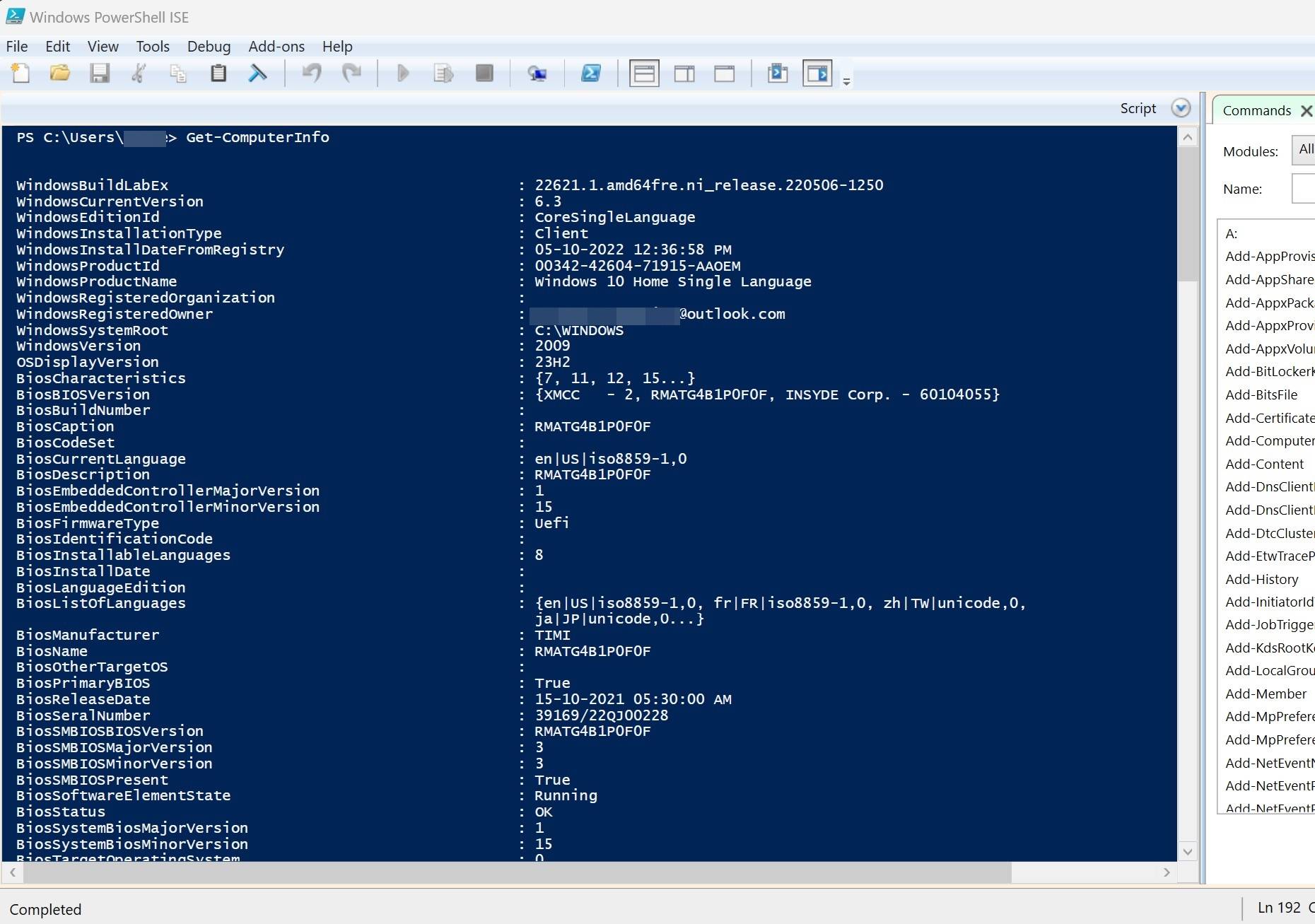This screenshot has width=1315, height=924.
Task: Click the Name field in Commands pane
Action: pyautogui.click(x=1305, y=188)
